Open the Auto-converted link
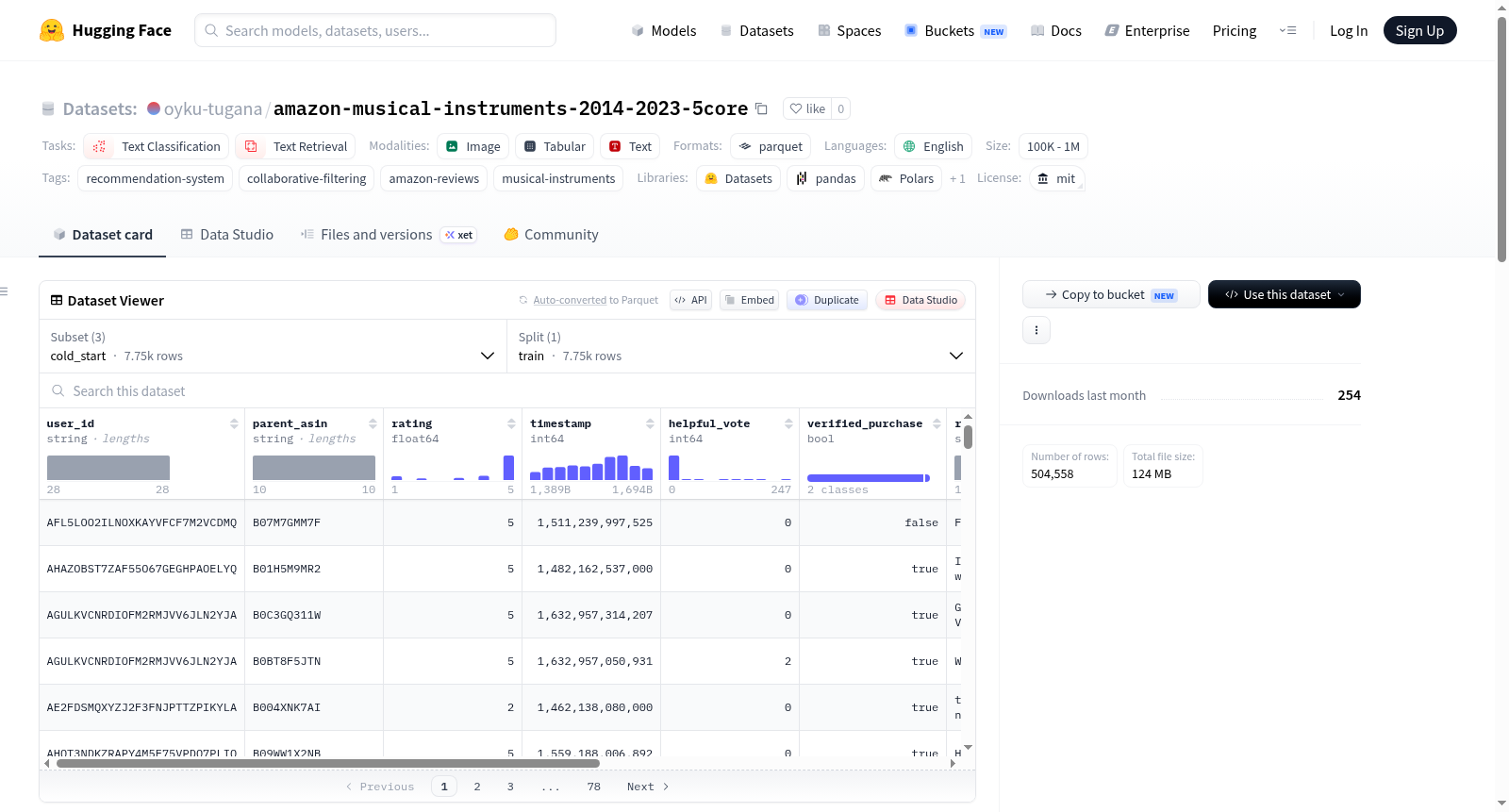This screenshot has height=812, width=1509. coord(570,300)
